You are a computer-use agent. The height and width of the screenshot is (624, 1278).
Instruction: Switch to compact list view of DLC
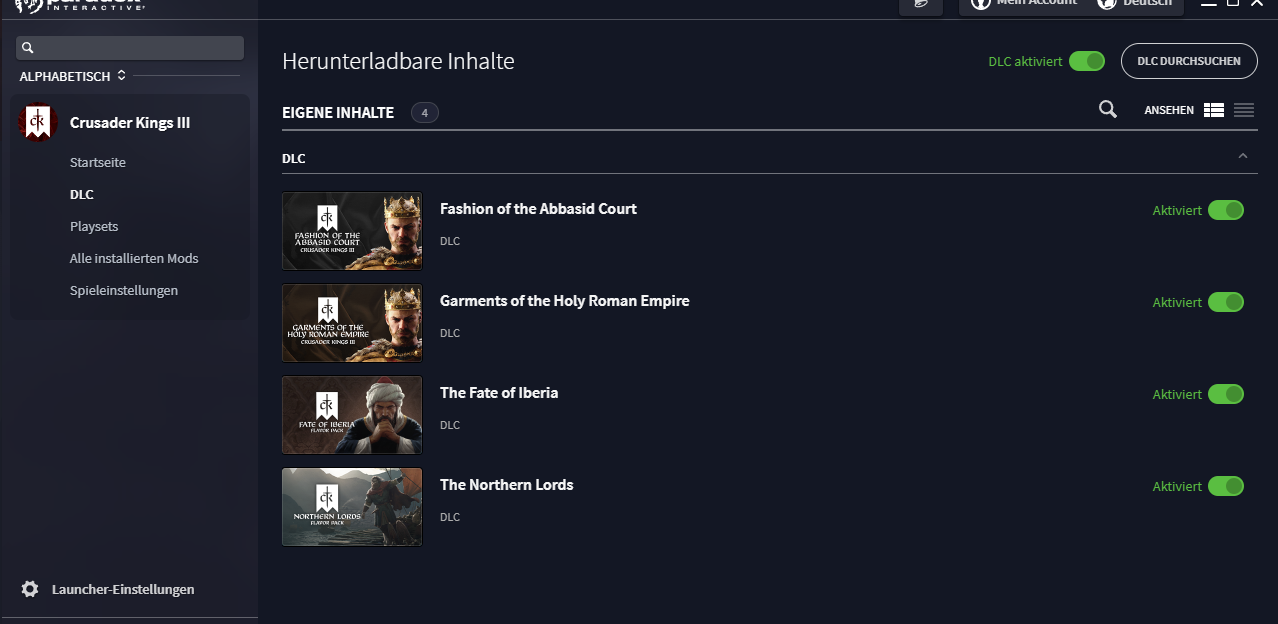(1243, 110)
